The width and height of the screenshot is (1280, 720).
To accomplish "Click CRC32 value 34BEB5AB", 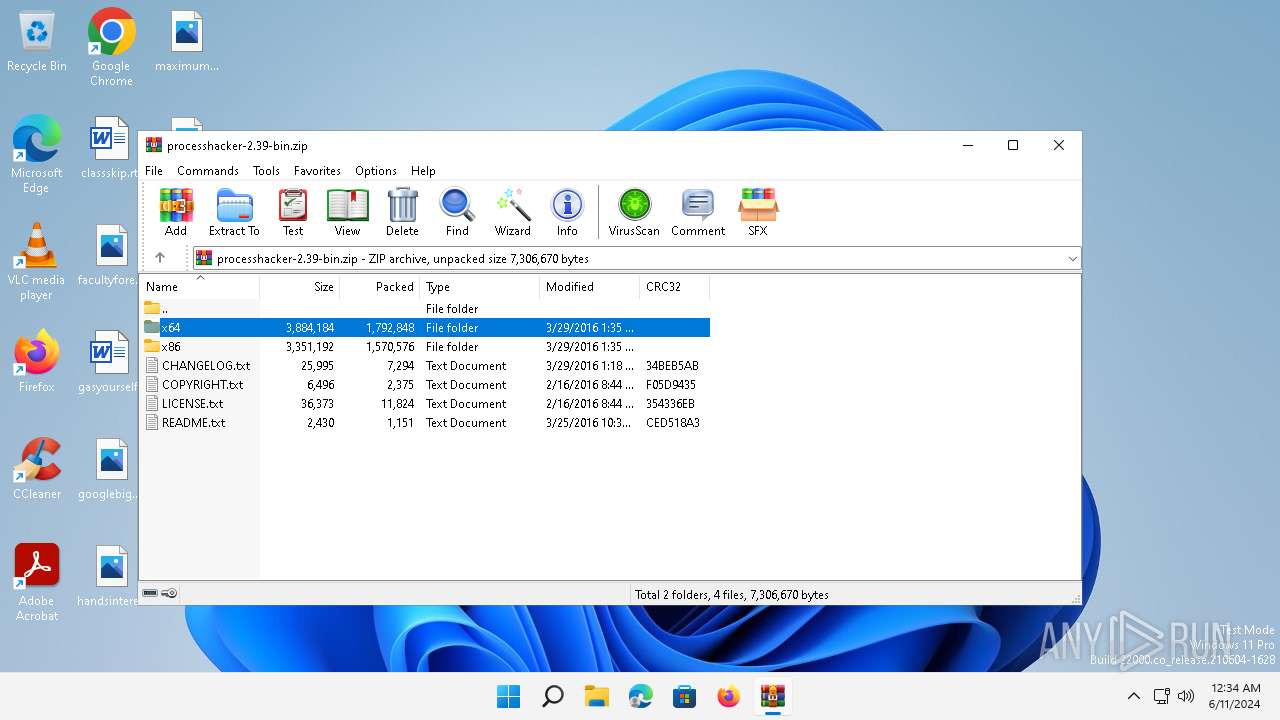I will pyautogui.click(x=672, y=365).
